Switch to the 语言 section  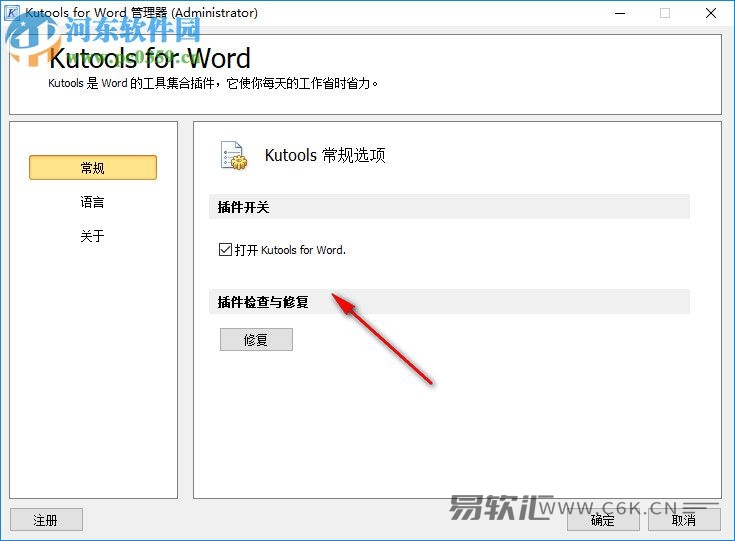pos(92,202)
